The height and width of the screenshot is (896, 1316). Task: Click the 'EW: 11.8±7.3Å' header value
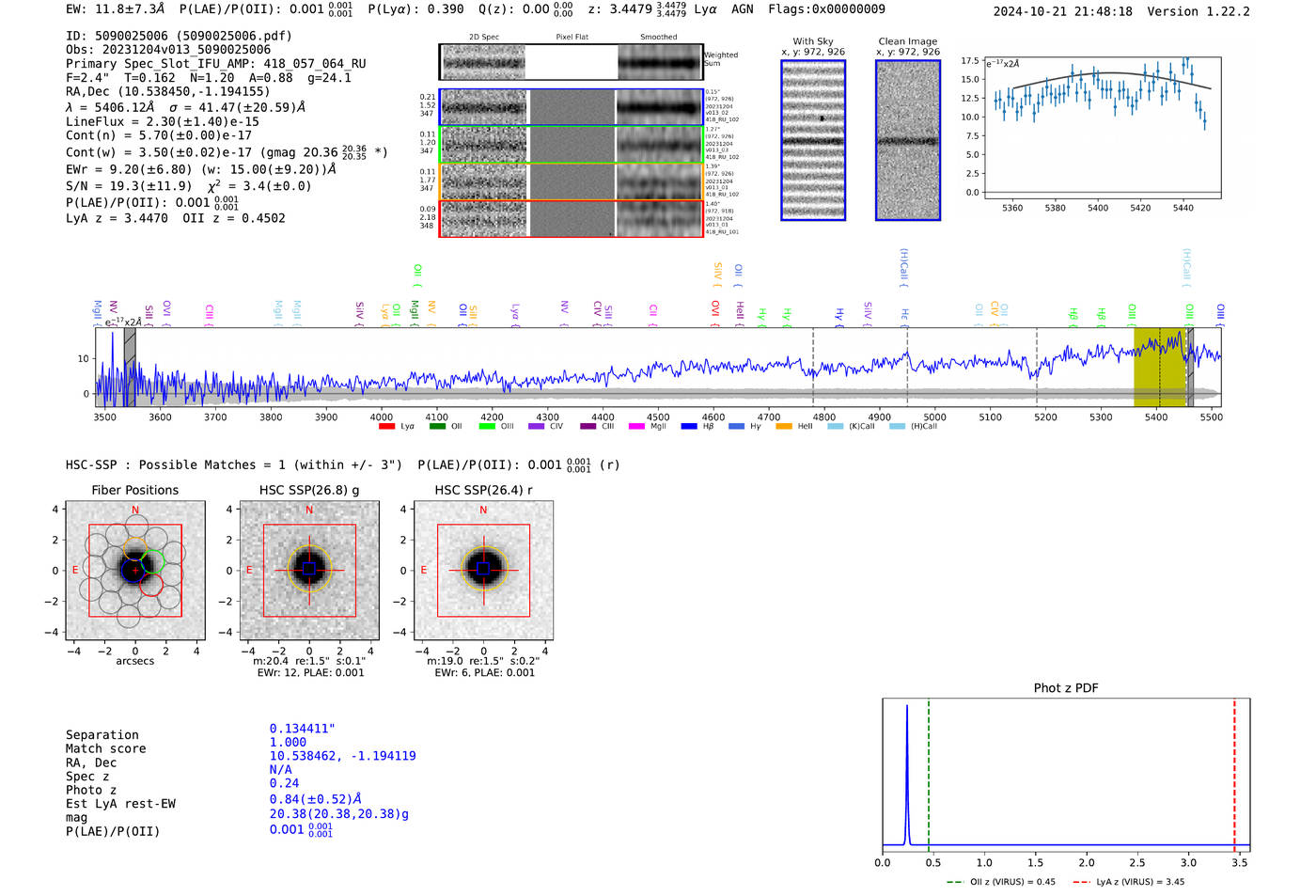pos(116,8)
